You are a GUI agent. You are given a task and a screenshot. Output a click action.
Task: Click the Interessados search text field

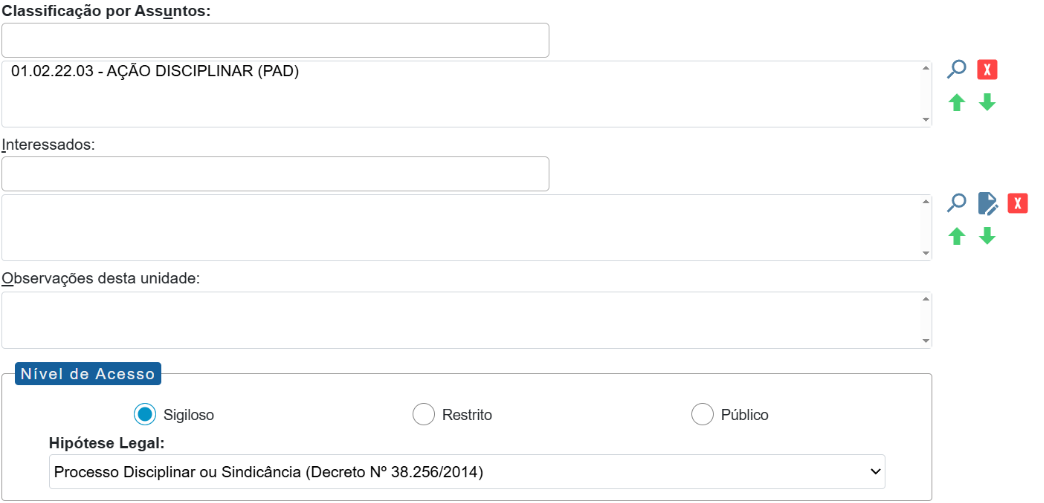[x=276, y=174]
